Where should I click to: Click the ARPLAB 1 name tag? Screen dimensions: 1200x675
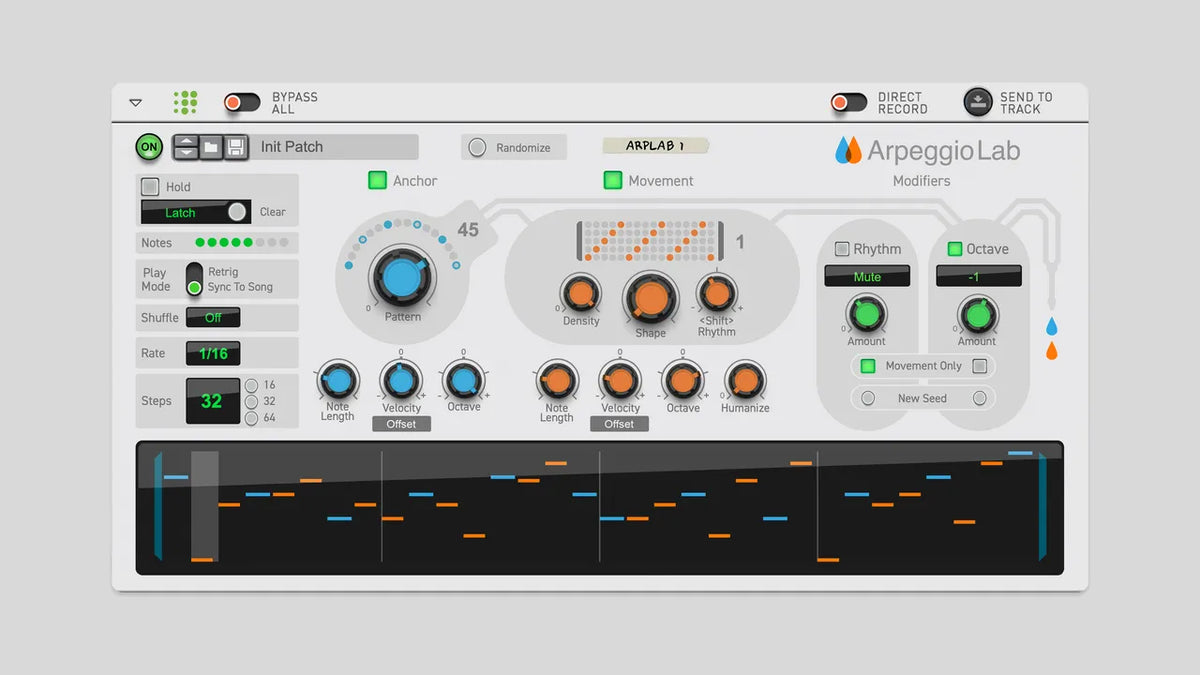point(656,145)
